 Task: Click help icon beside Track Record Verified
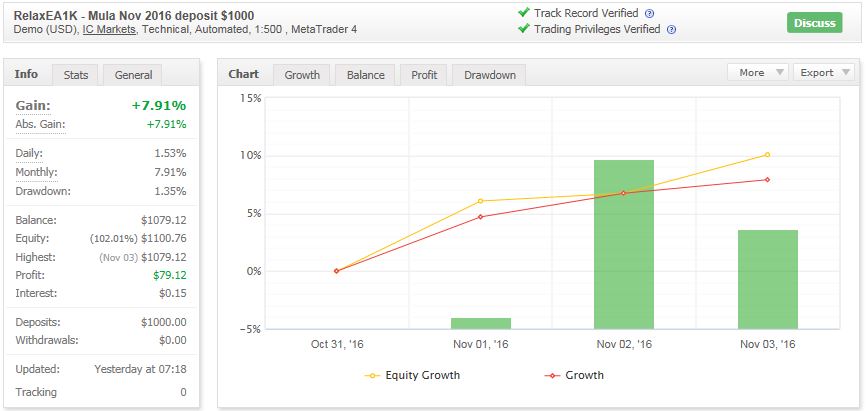coord(650,14)
